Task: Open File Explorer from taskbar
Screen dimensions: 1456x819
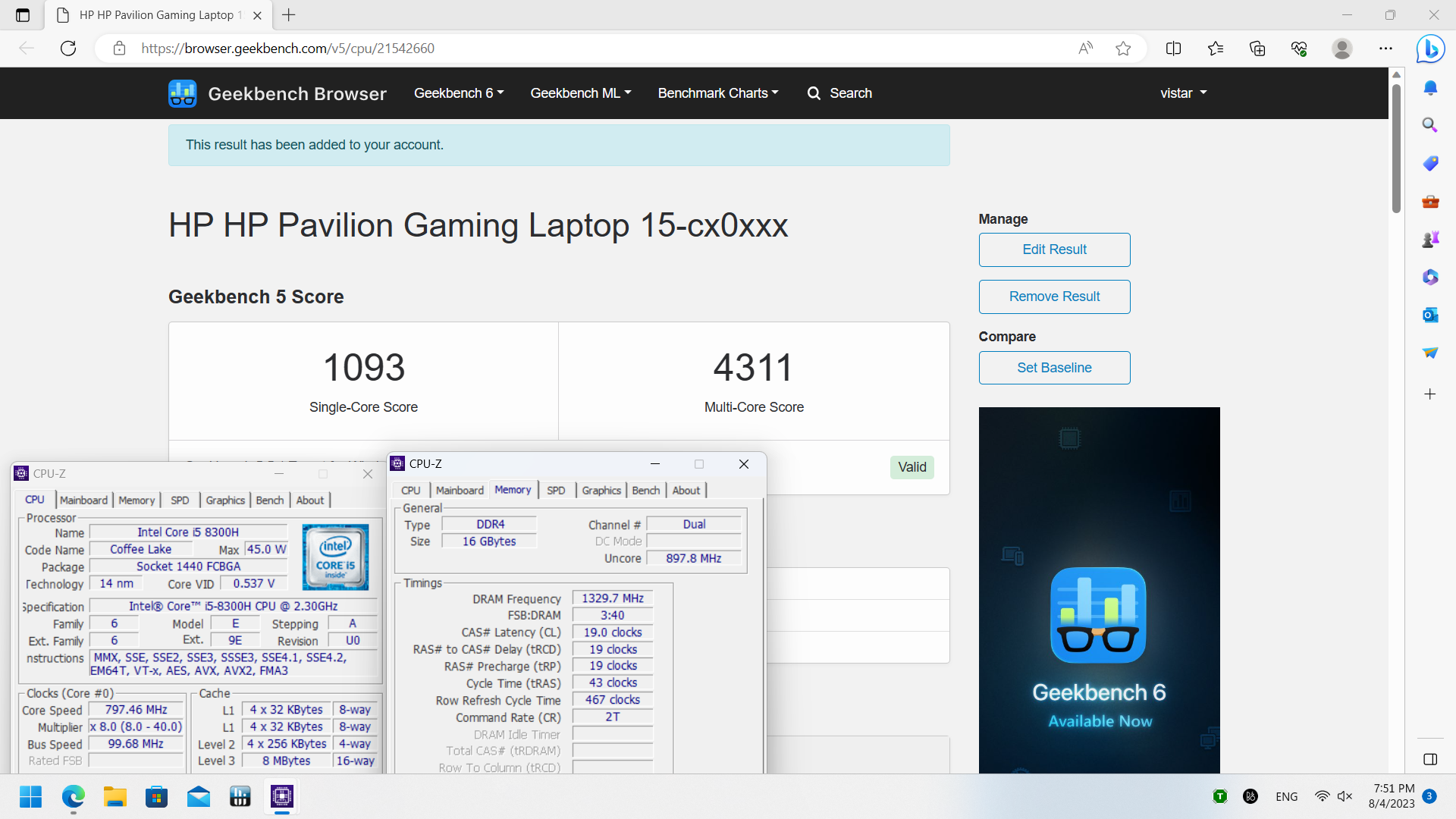Action: [115, 797]
